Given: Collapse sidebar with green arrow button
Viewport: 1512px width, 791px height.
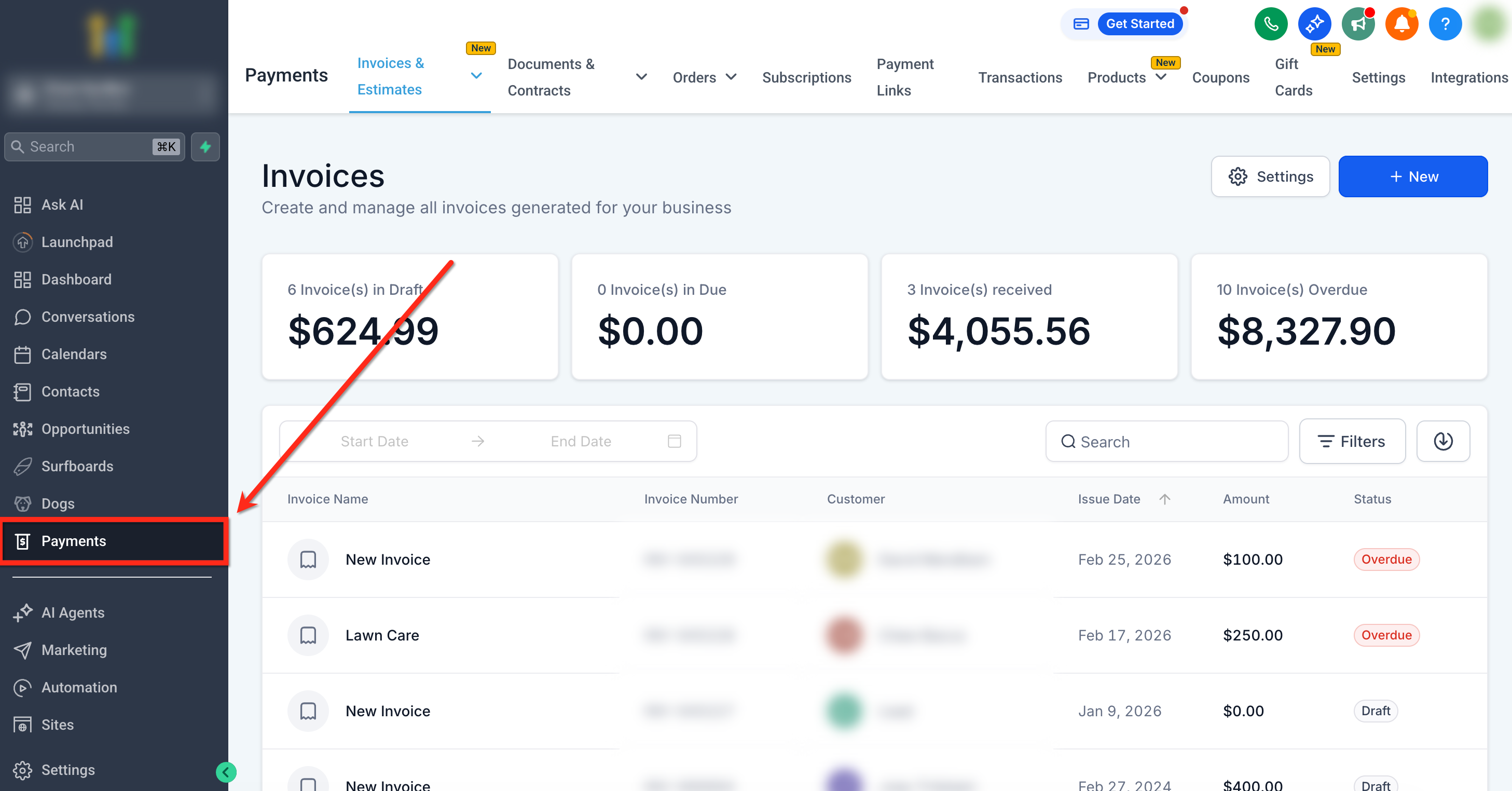Looking at the screenshot, I should point(226,772).
